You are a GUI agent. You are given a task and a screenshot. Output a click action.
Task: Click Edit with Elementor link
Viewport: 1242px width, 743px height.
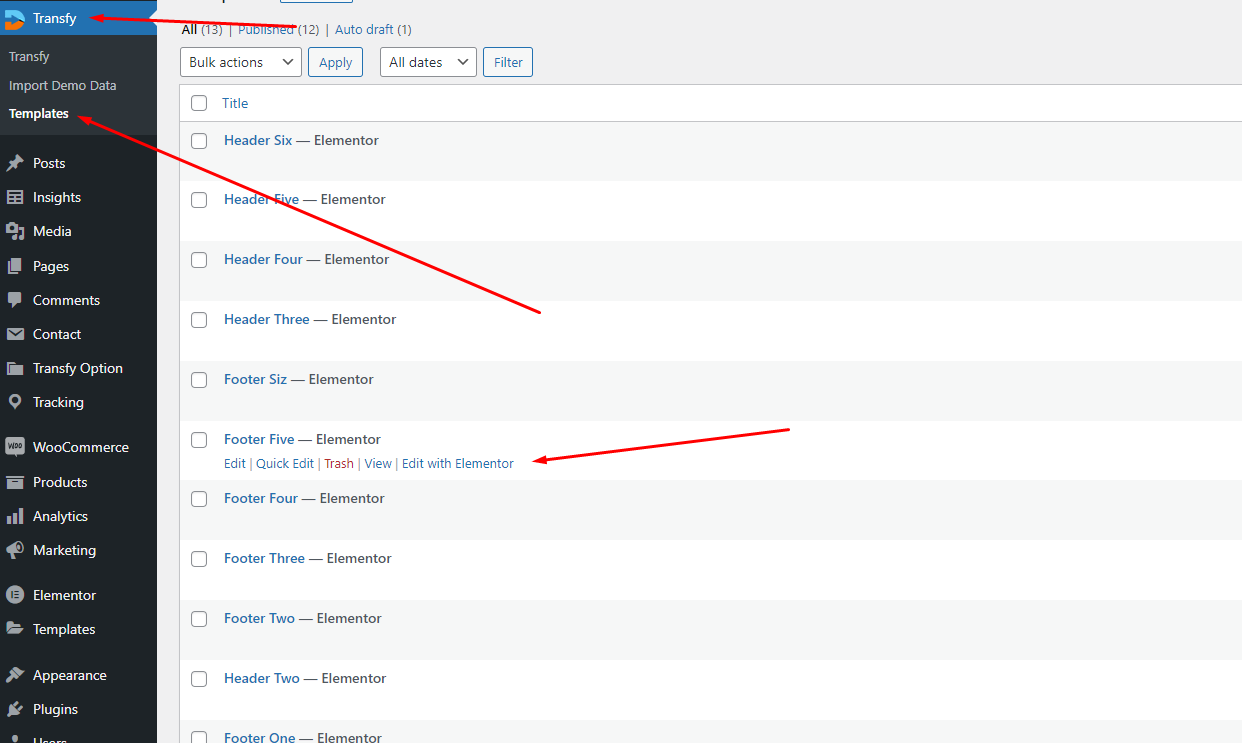point(457,464)
